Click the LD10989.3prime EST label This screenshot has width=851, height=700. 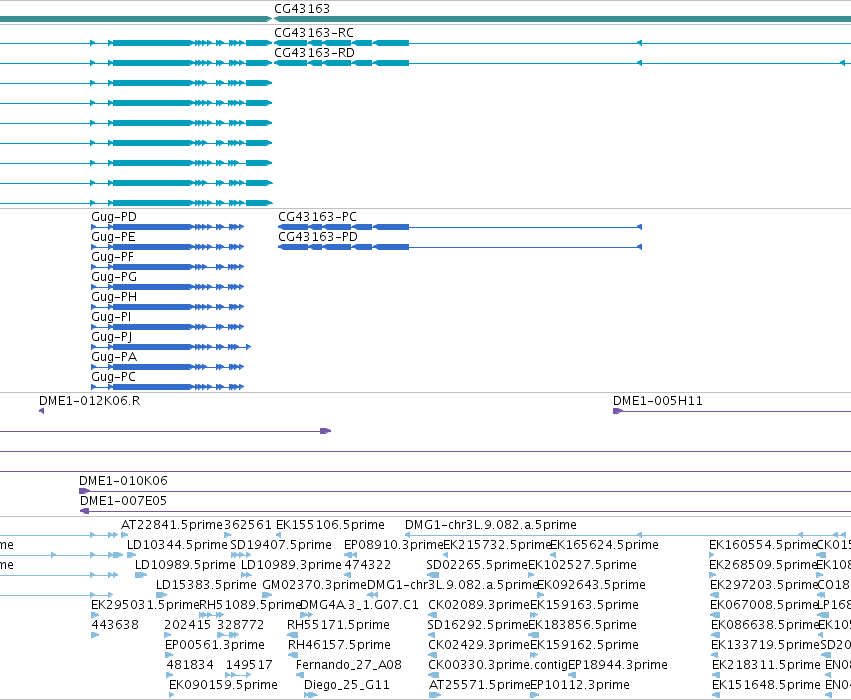coord(291,565)
